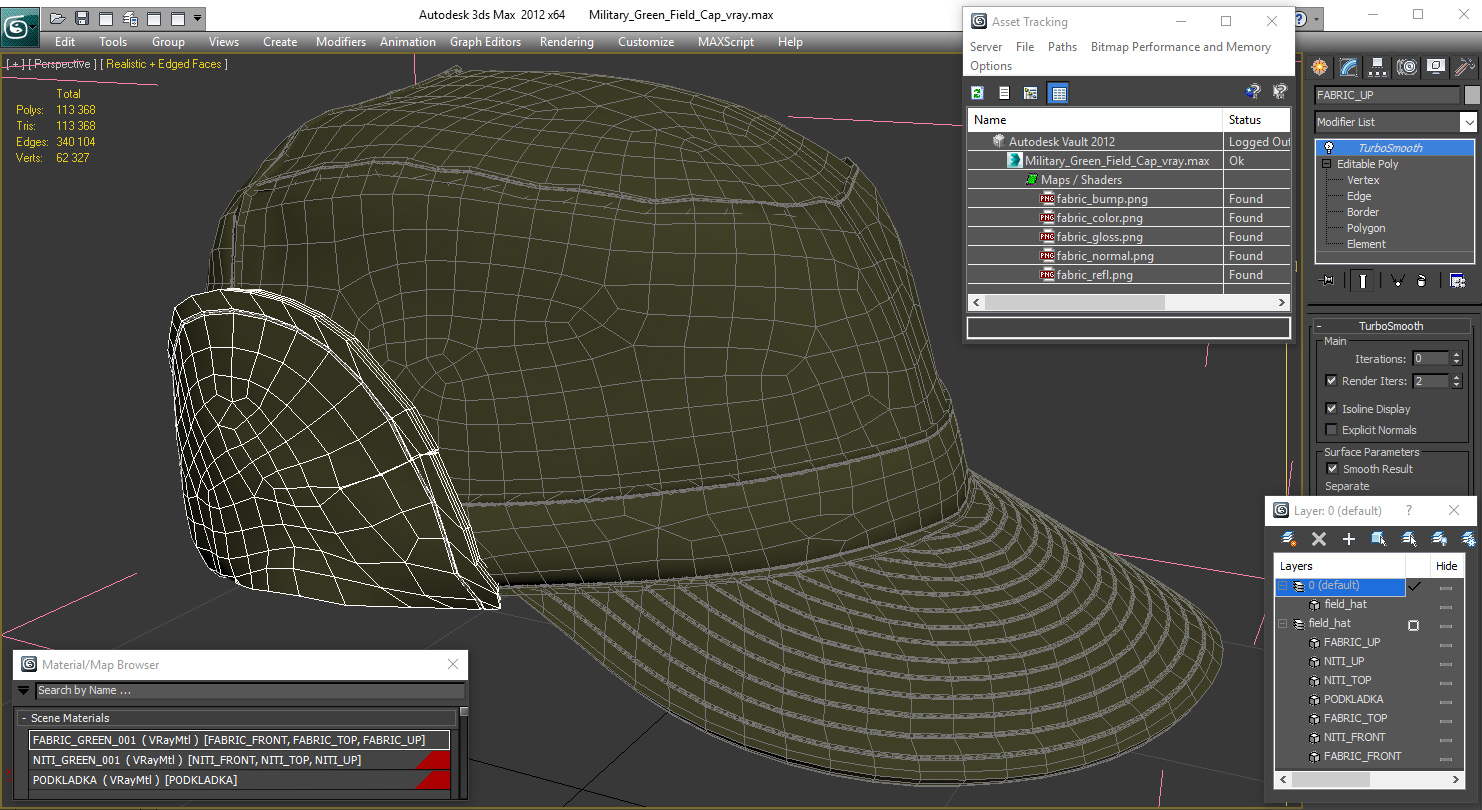
Task: Click the FABRIC_UP object color swatch
Action: pos(1472,95)
